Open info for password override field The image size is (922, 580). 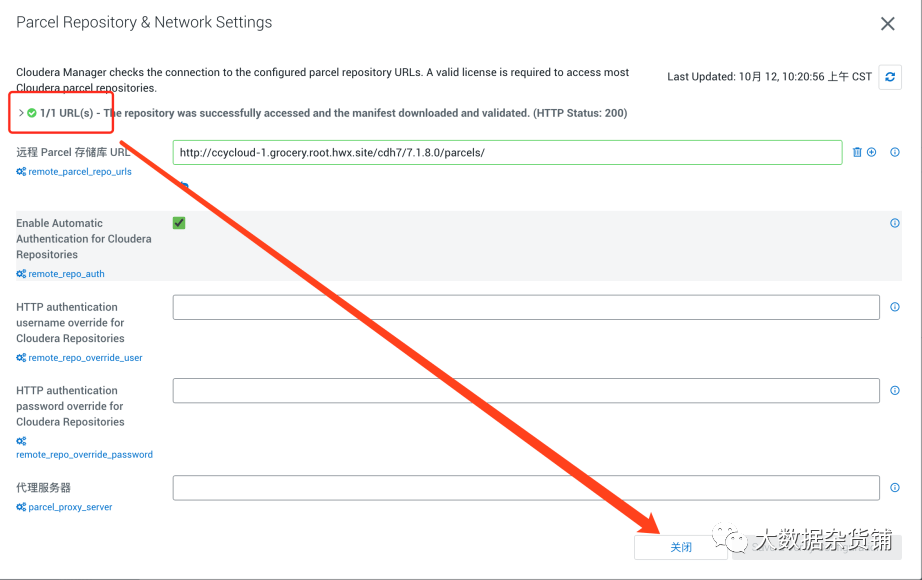894,391
